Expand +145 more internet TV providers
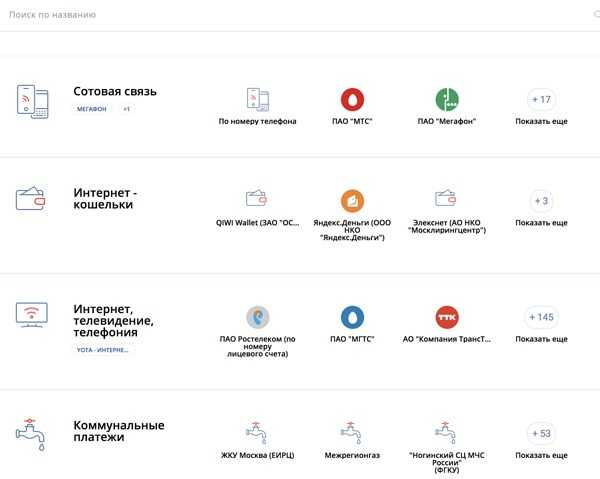This screenshot has width=600, height=479. pos(541,317)
